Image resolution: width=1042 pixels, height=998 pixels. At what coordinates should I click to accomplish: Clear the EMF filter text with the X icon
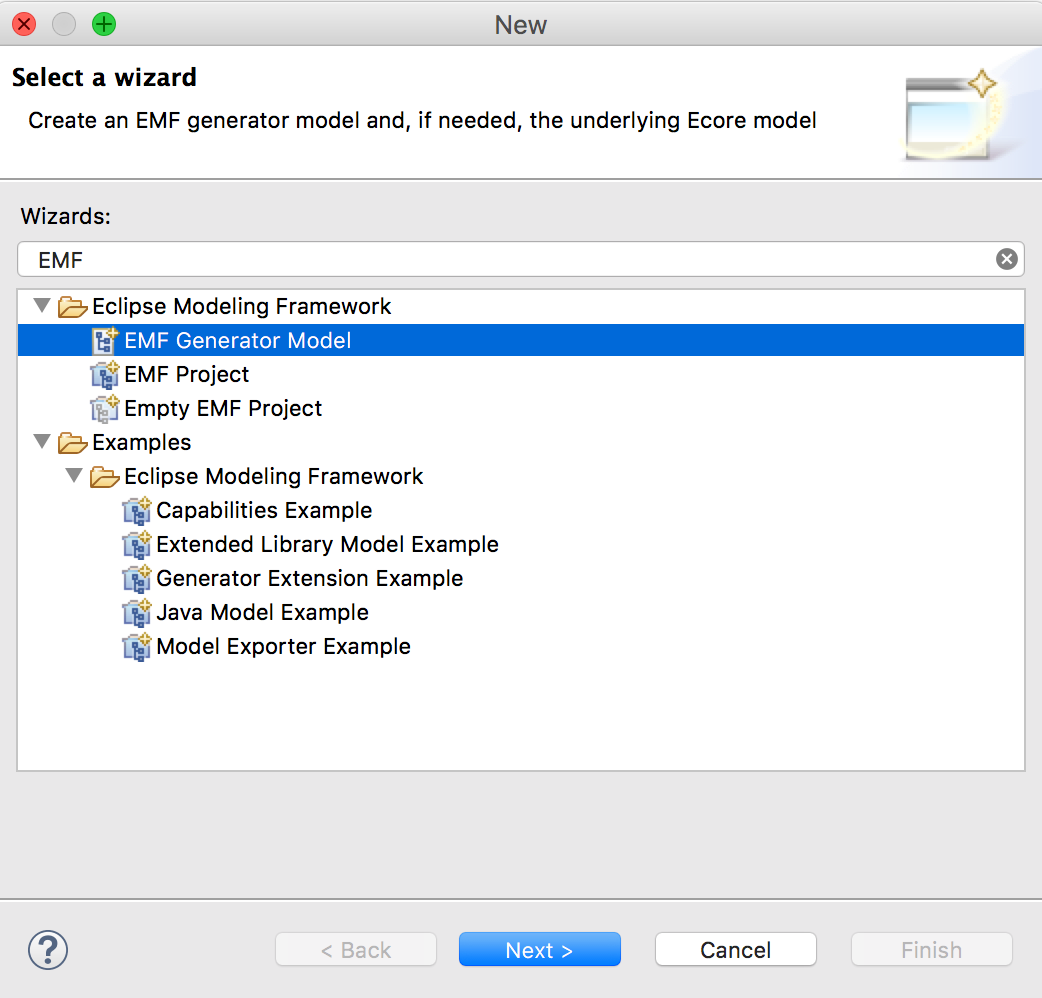click(x=1006, y=259)
